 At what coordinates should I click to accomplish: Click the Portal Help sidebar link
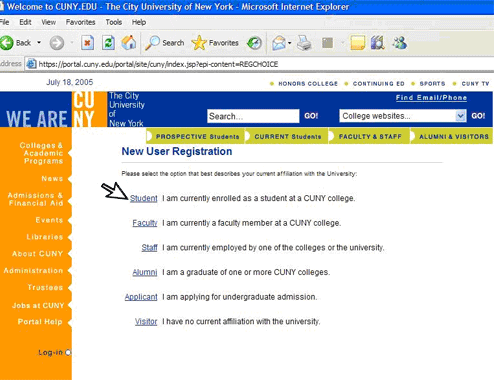tap(40, 322)
